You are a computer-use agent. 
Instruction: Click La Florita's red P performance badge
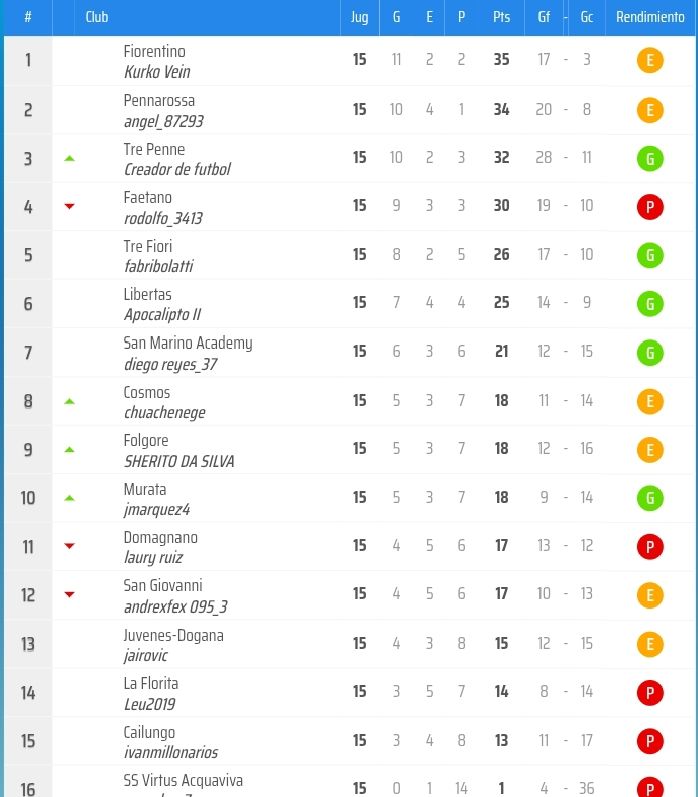[650, 693]
